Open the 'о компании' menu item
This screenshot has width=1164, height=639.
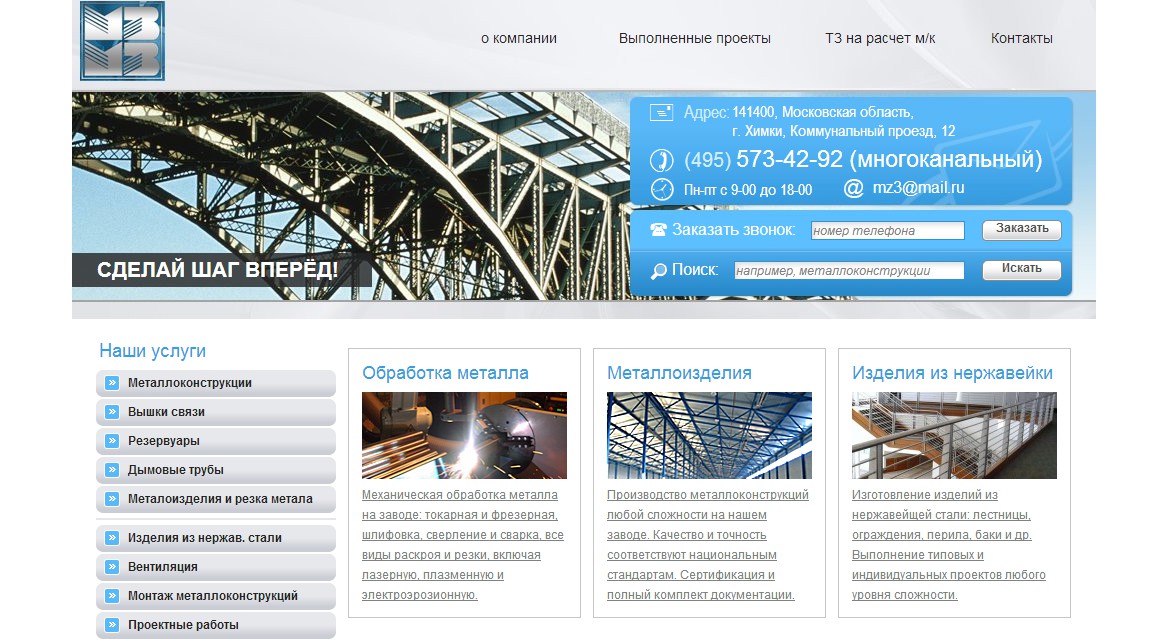[x=519, y=39]
